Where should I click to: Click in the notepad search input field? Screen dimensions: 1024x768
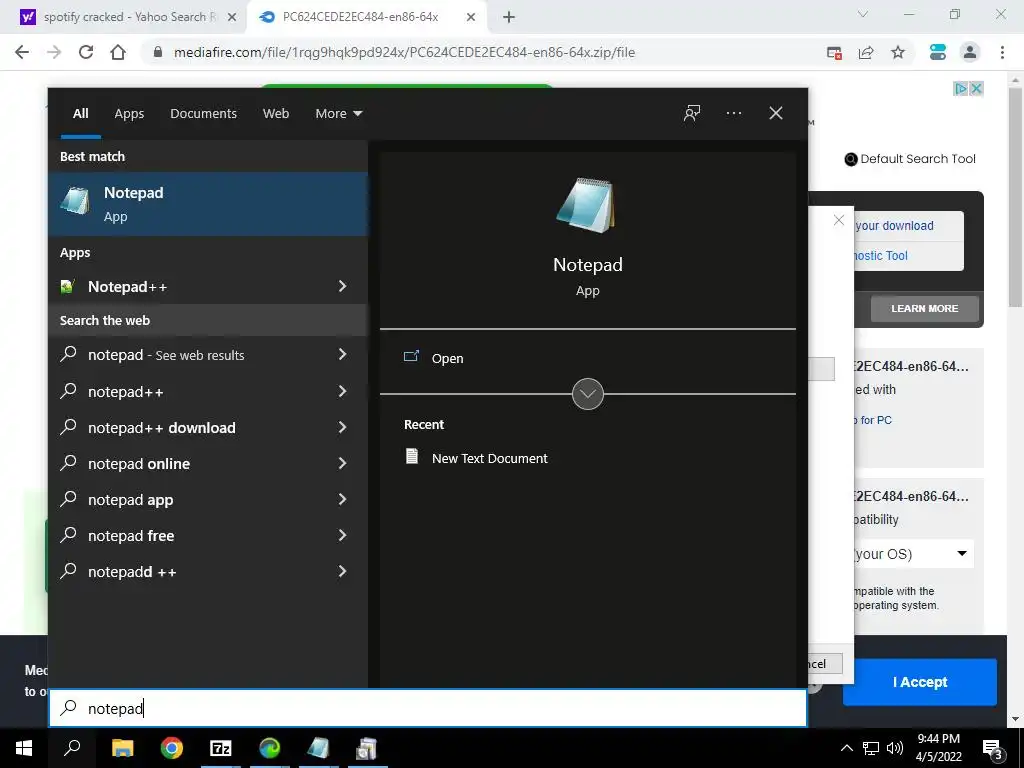click(x=428, y=708)
